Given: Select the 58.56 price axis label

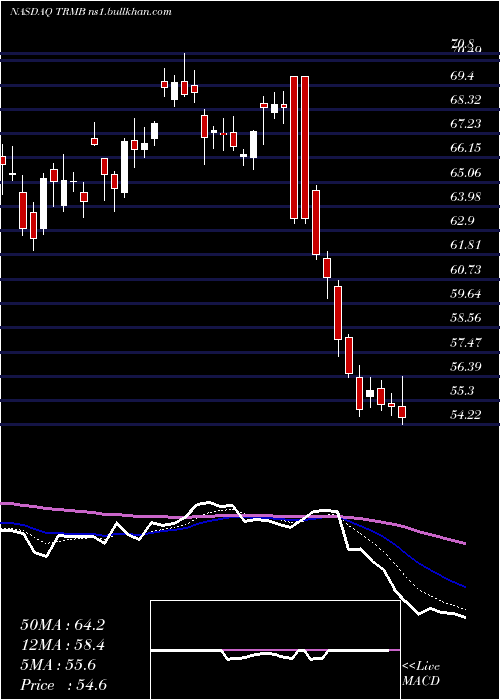Looking at the screenshot, I should (x=466, y=318).
